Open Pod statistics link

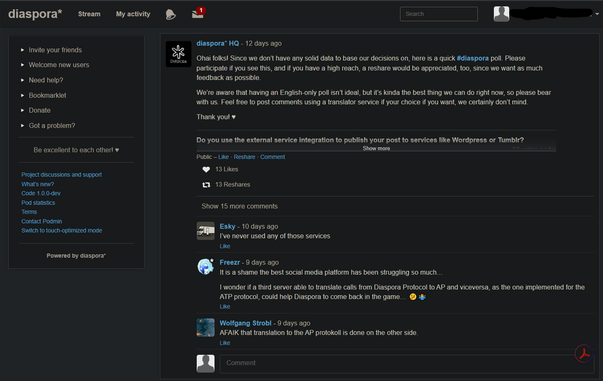pos(38,203)
